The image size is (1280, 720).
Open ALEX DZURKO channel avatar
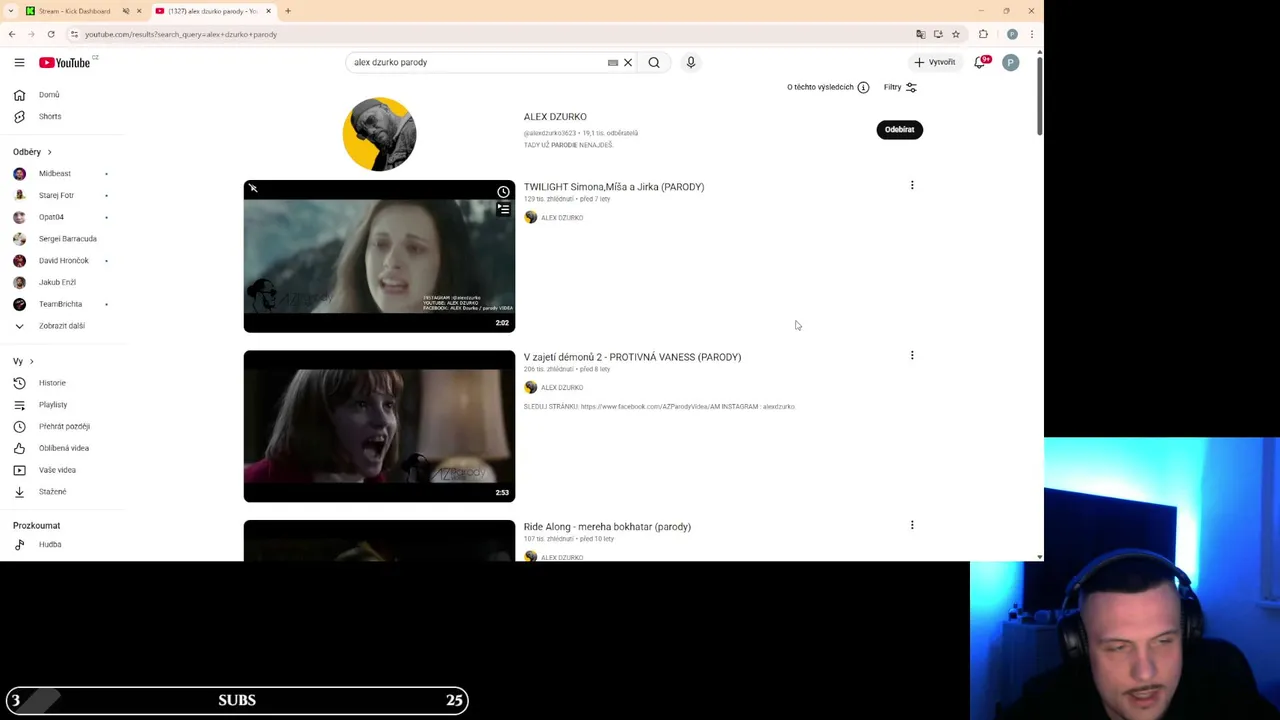pos(379,134)
